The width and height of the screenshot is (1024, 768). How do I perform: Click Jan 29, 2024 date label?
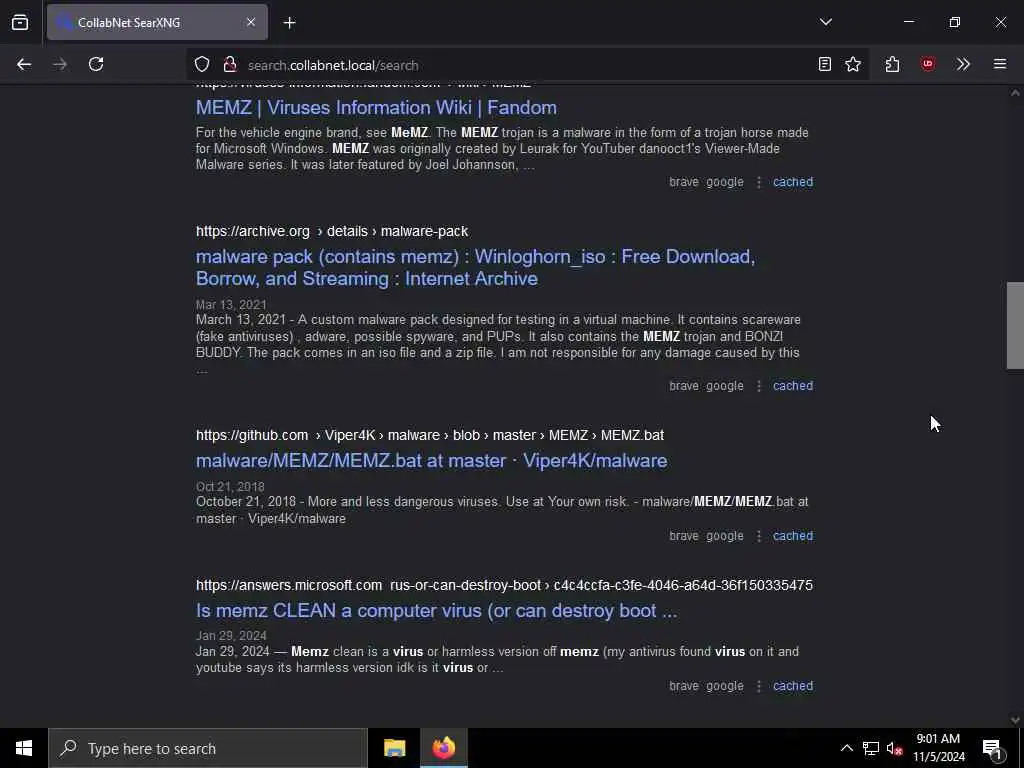coord(231,636)
